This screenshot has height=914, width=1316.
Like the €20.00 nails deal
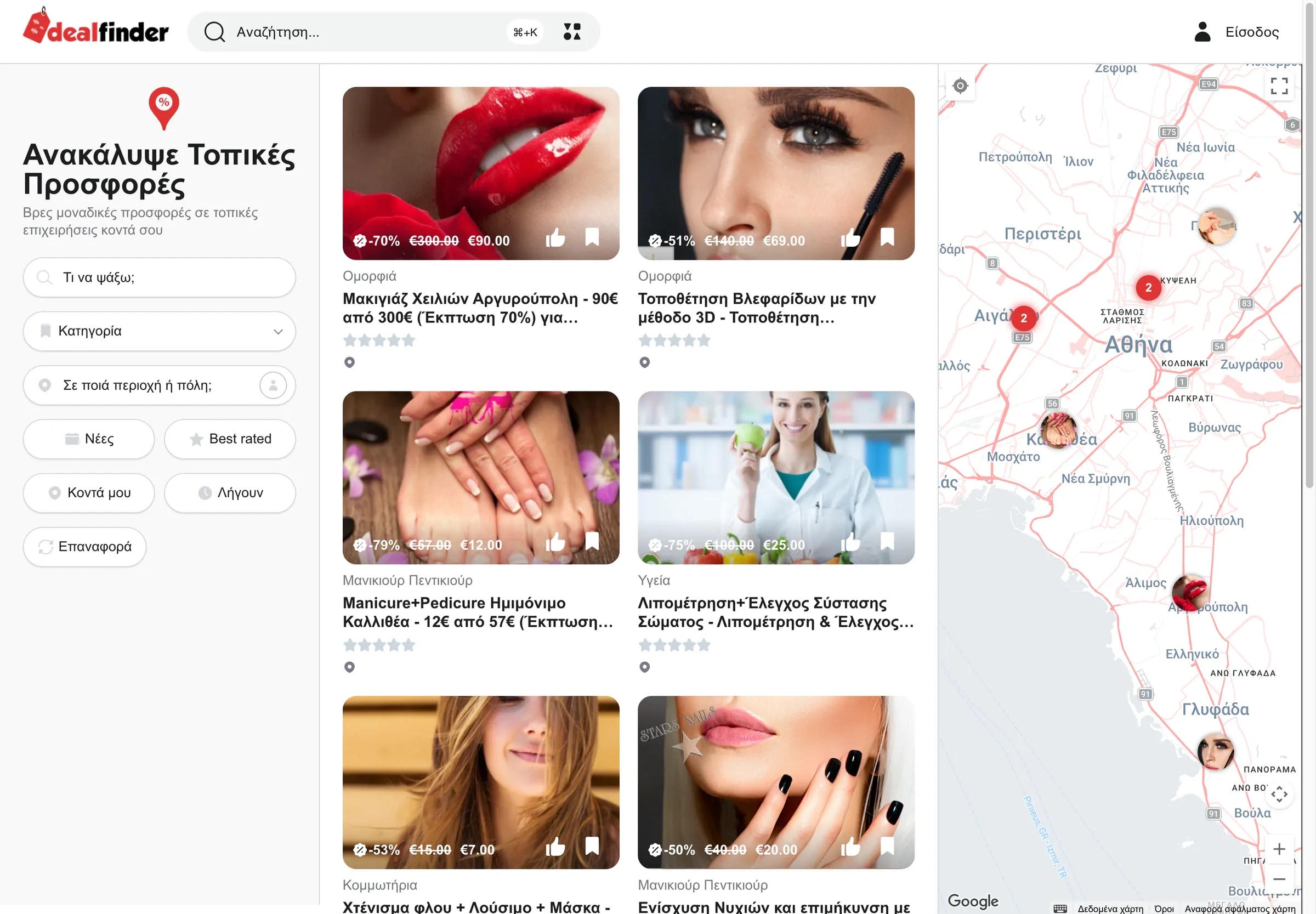[850, 846]
